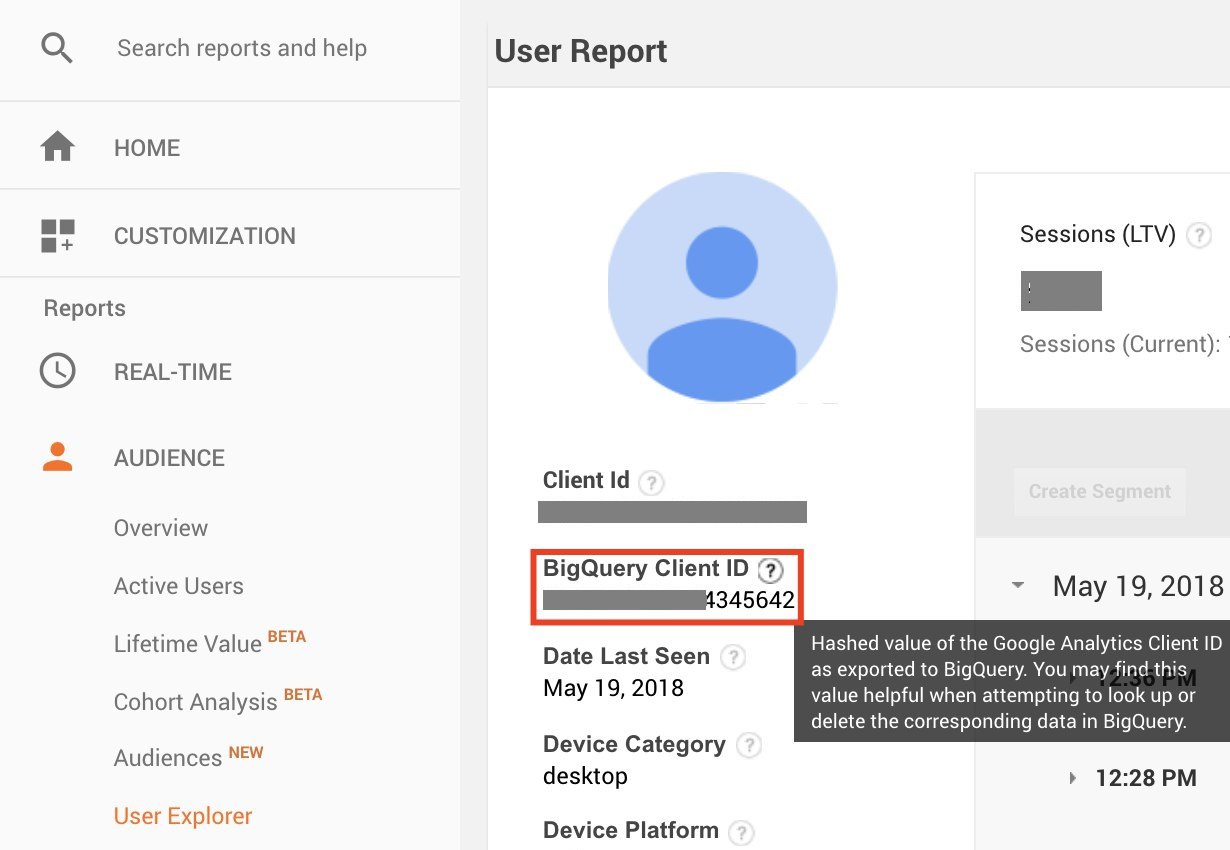Open the Audience Overview report
This screenshot has width=1230, height=850.
(x=161, y=528)
